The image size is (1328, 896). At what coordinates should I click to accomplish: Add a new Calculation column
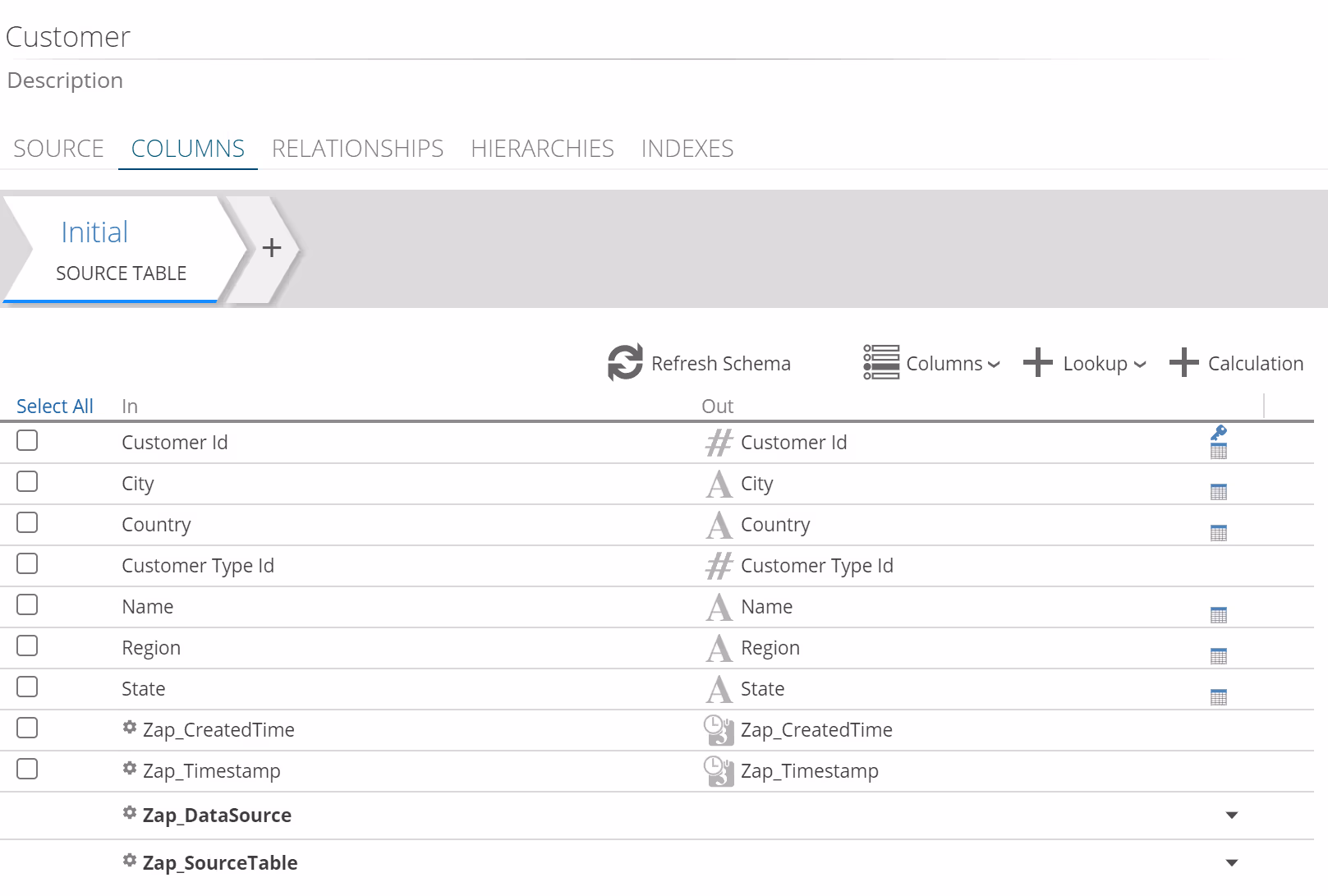(1236, 363)
